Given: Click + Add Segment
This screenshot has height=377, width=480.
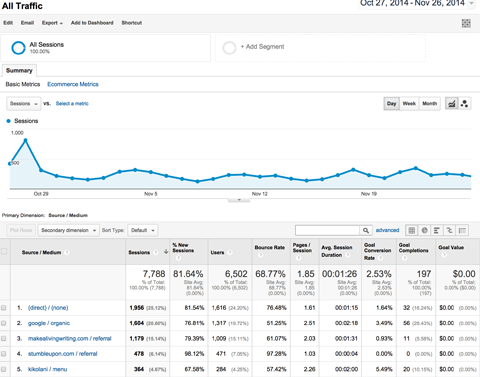Looking at the screenshot, I should [x=262, y=47].
